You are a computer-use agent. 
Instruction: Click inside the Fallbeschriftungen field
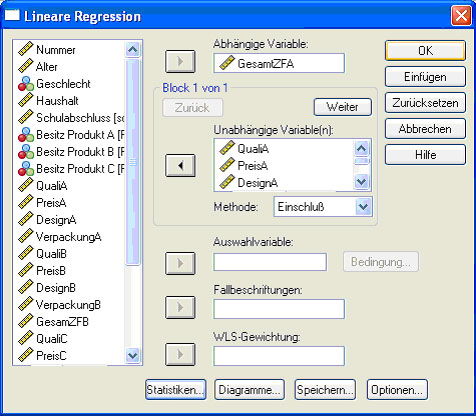tap(279, 309)
